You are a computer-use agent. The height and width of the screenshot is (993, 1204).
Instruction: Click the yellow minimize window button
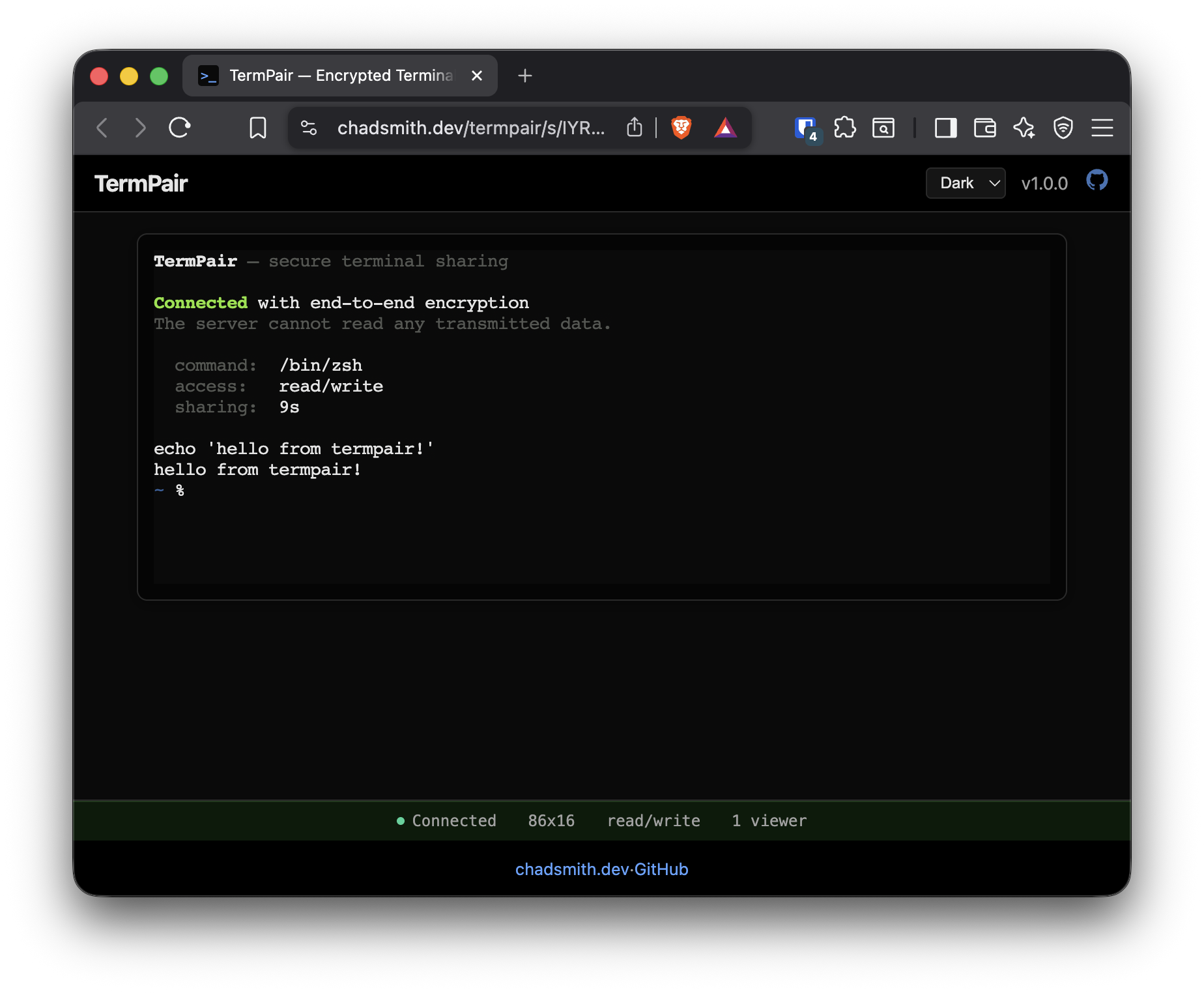coord(129,76)
